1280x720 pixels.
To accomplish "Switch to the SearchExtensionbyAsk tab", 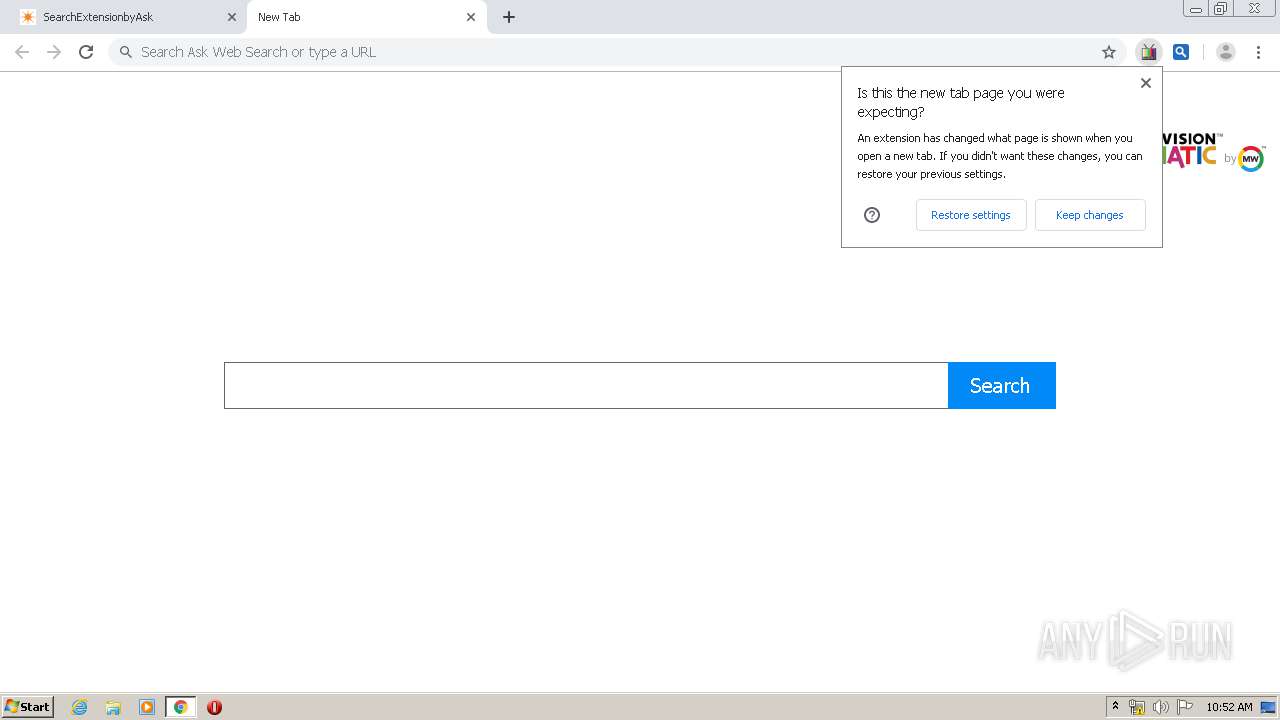I will coord(126,17).
